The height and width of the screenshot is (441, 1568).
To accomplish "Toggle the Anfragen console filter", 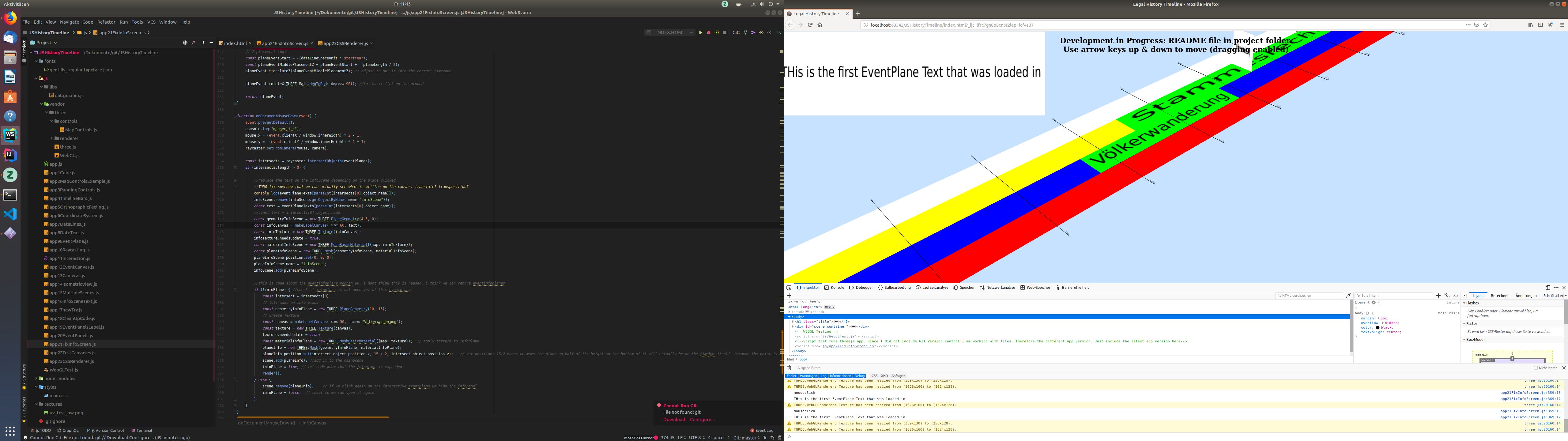I will click(899, 376).
